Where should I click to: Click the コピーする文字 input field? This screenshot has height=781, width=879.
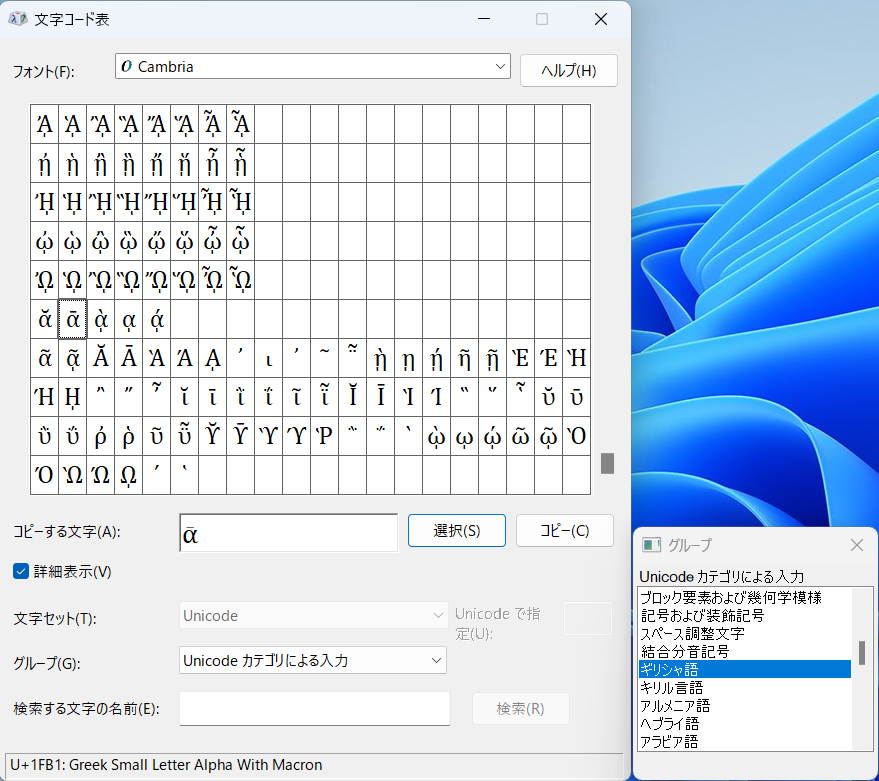coord(289,533)
